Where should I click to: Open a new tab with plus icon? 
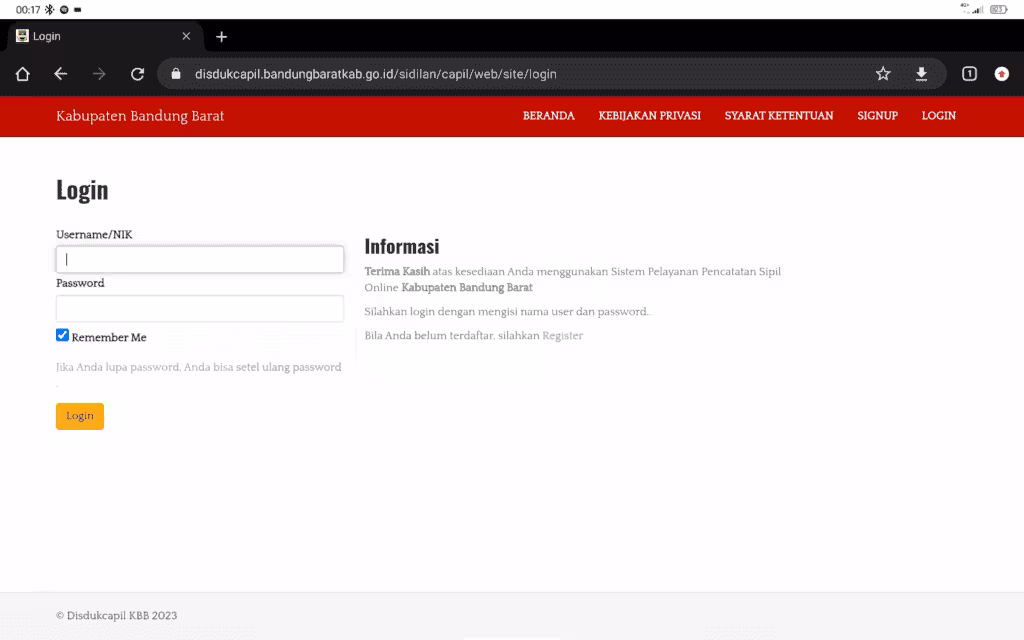221,37
